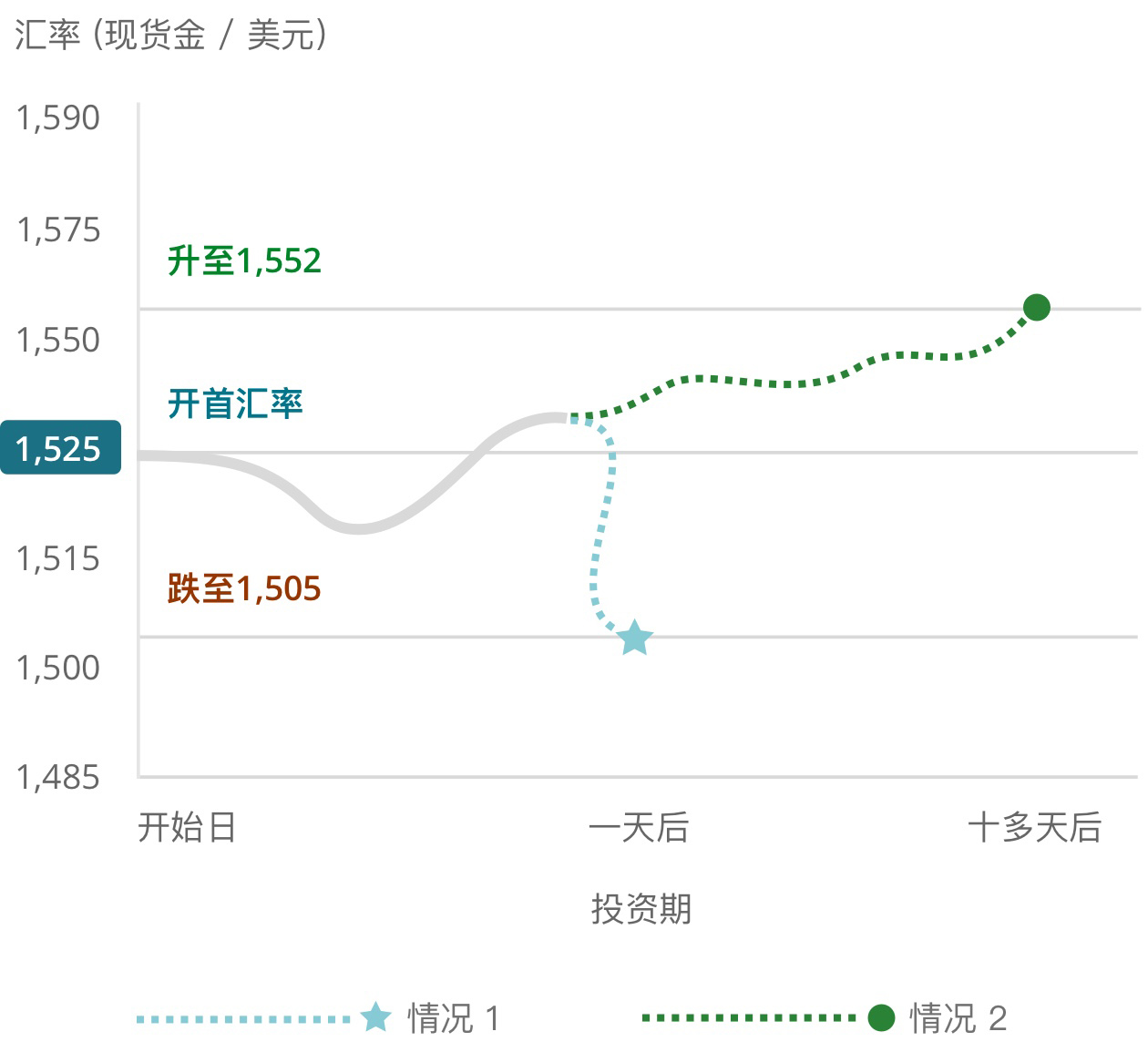Click the 十多天后 axis label
1148x1052 pixels.
click(x=1034, y=827)
